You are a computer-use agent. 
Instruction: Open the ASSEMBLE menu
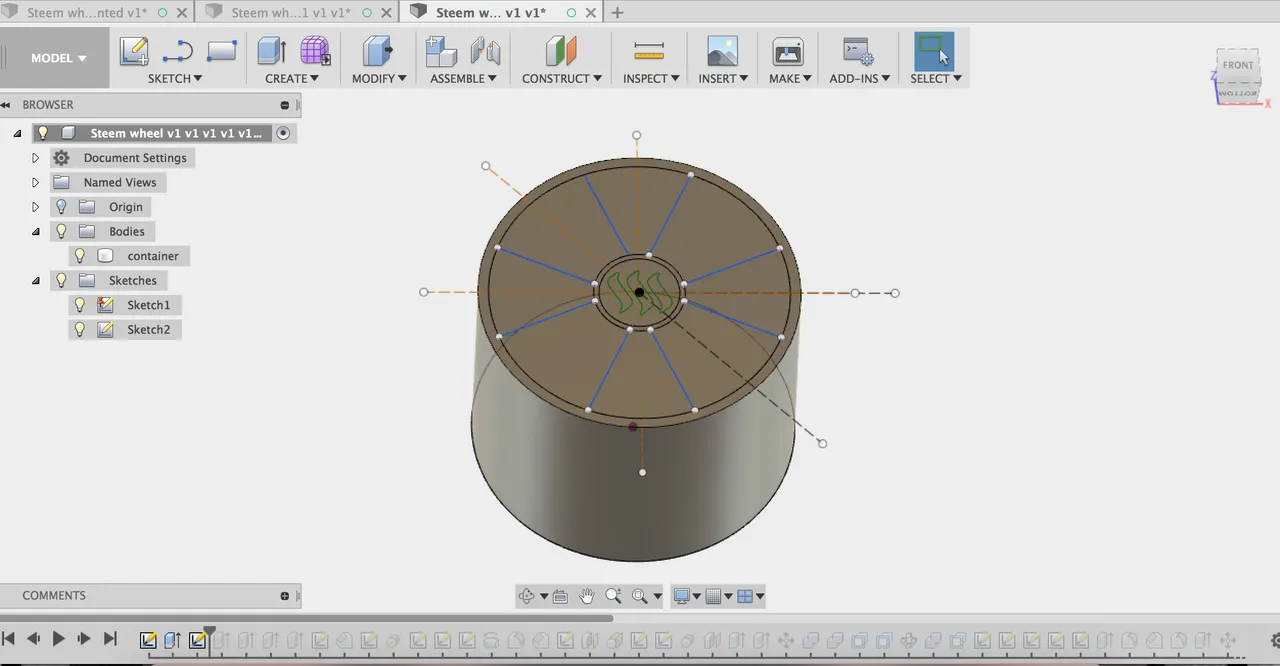[463, 78]
